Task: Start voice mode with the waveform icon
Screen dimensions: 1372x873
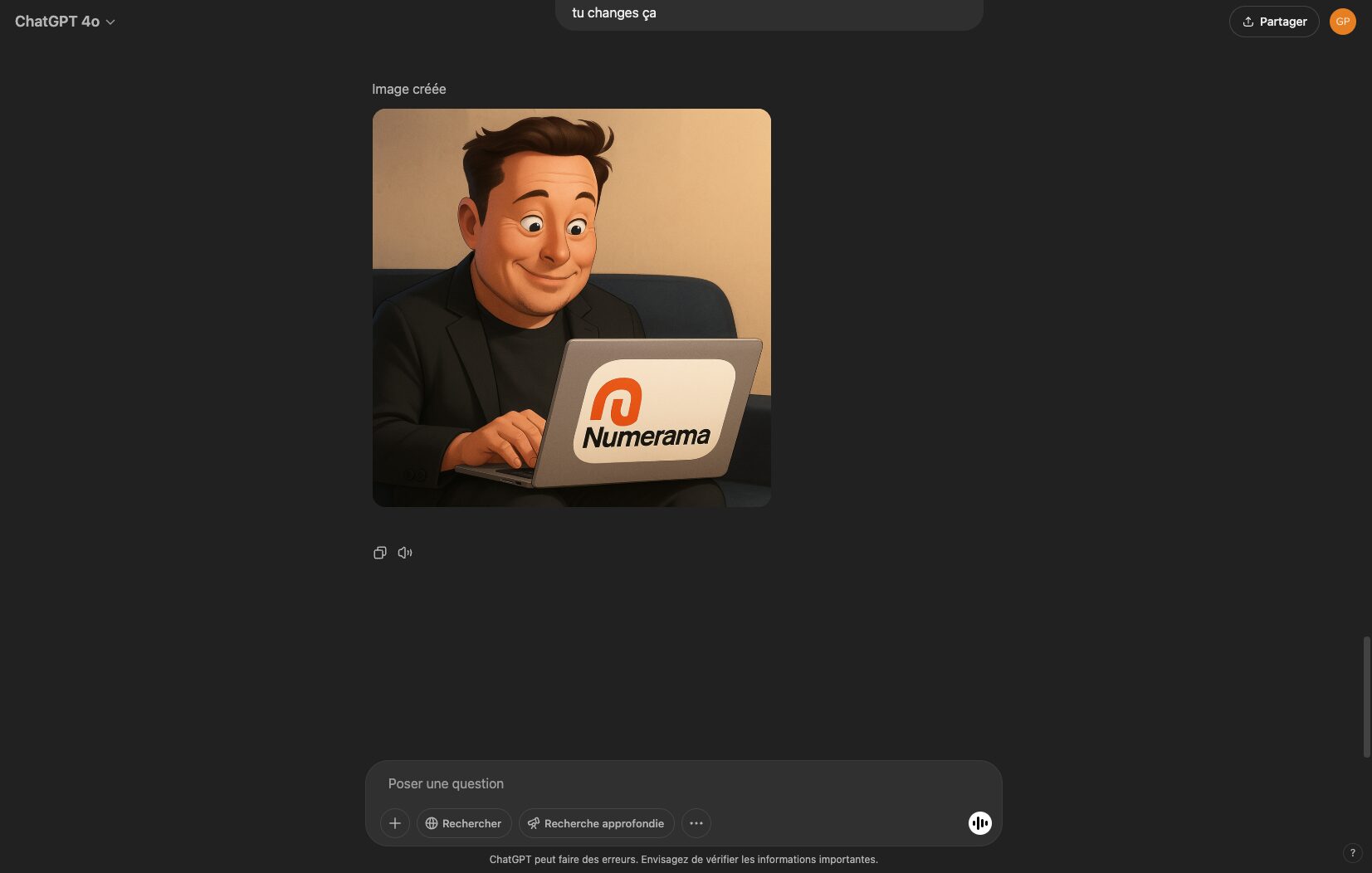Action: point(979,823)
